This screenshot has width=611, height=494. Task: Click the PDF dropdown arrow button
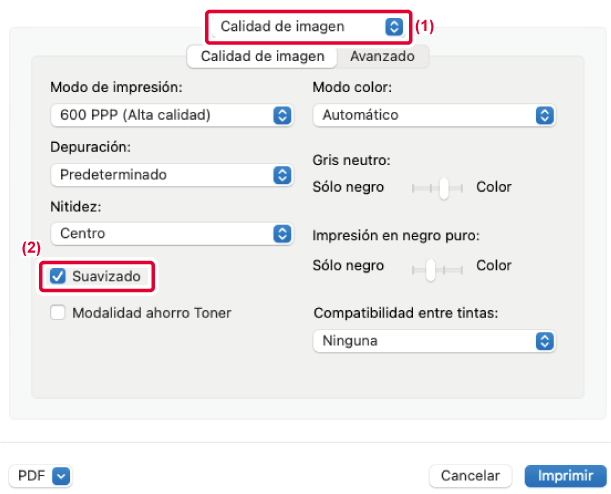[x=60, y=476]
